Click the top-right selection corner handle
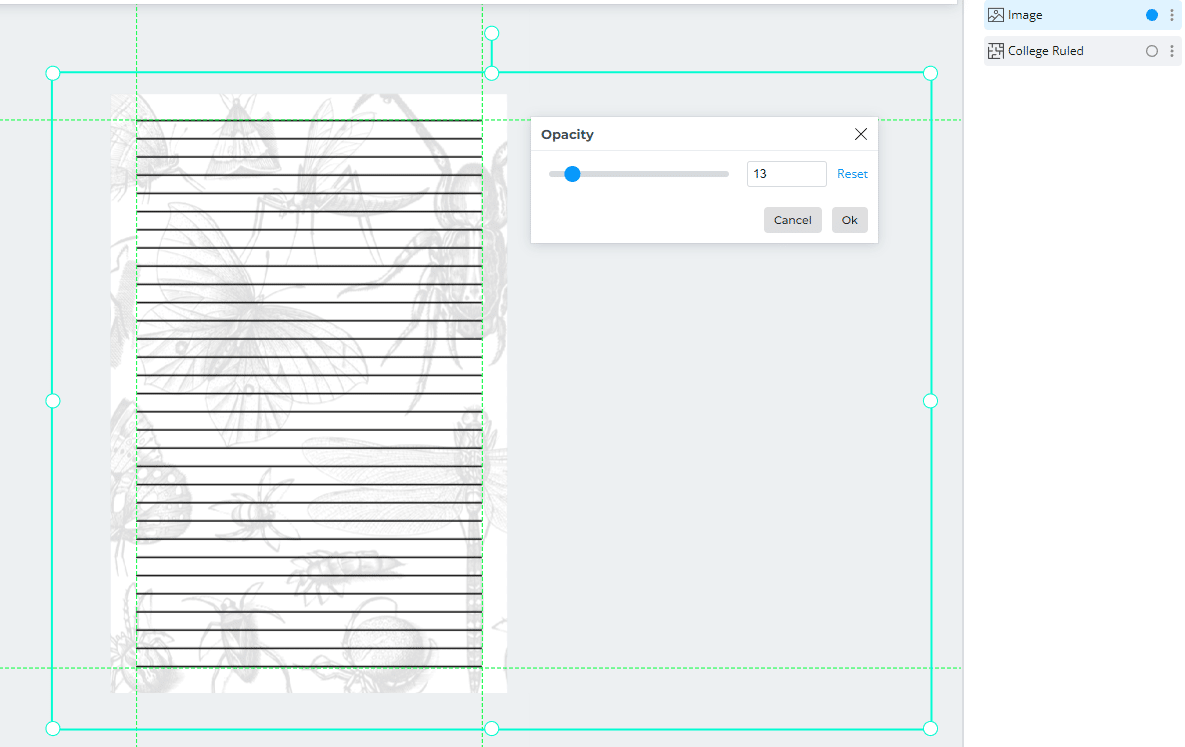The height and width of the screenshot is (747, 1185). click(930, 73)
